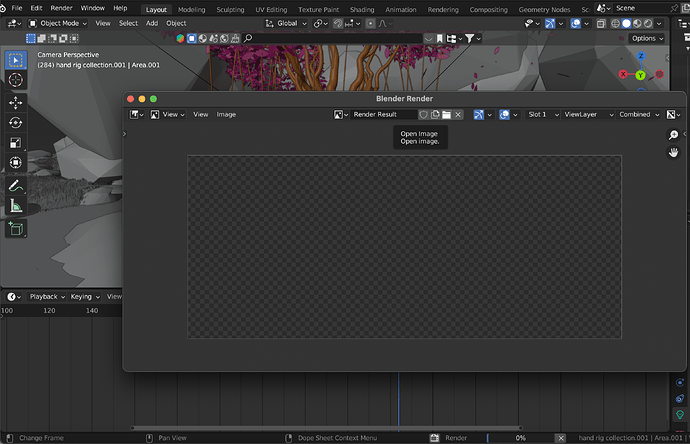Select the Transform tool
The height and width of the screenshot is (444, 690).
16,163
